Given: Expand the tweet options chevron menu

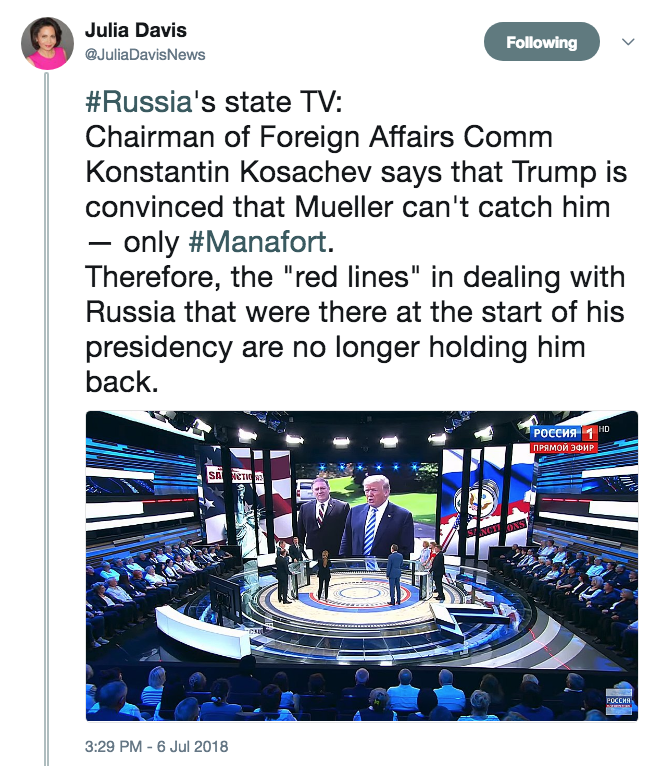Looking at the screenshot, I should point(628,42).
